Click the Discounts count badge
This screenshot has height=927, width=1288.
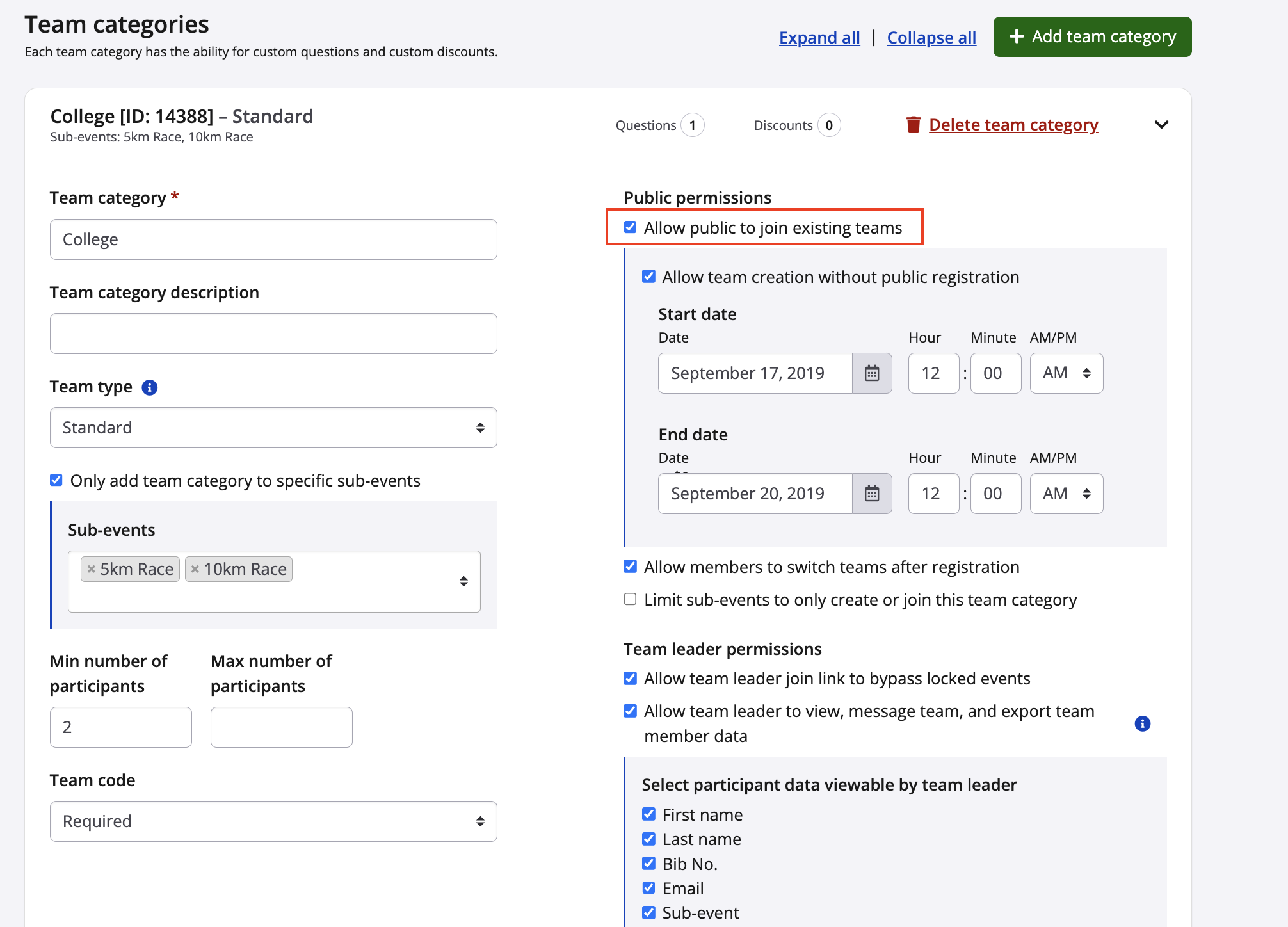tap(828, 125)
